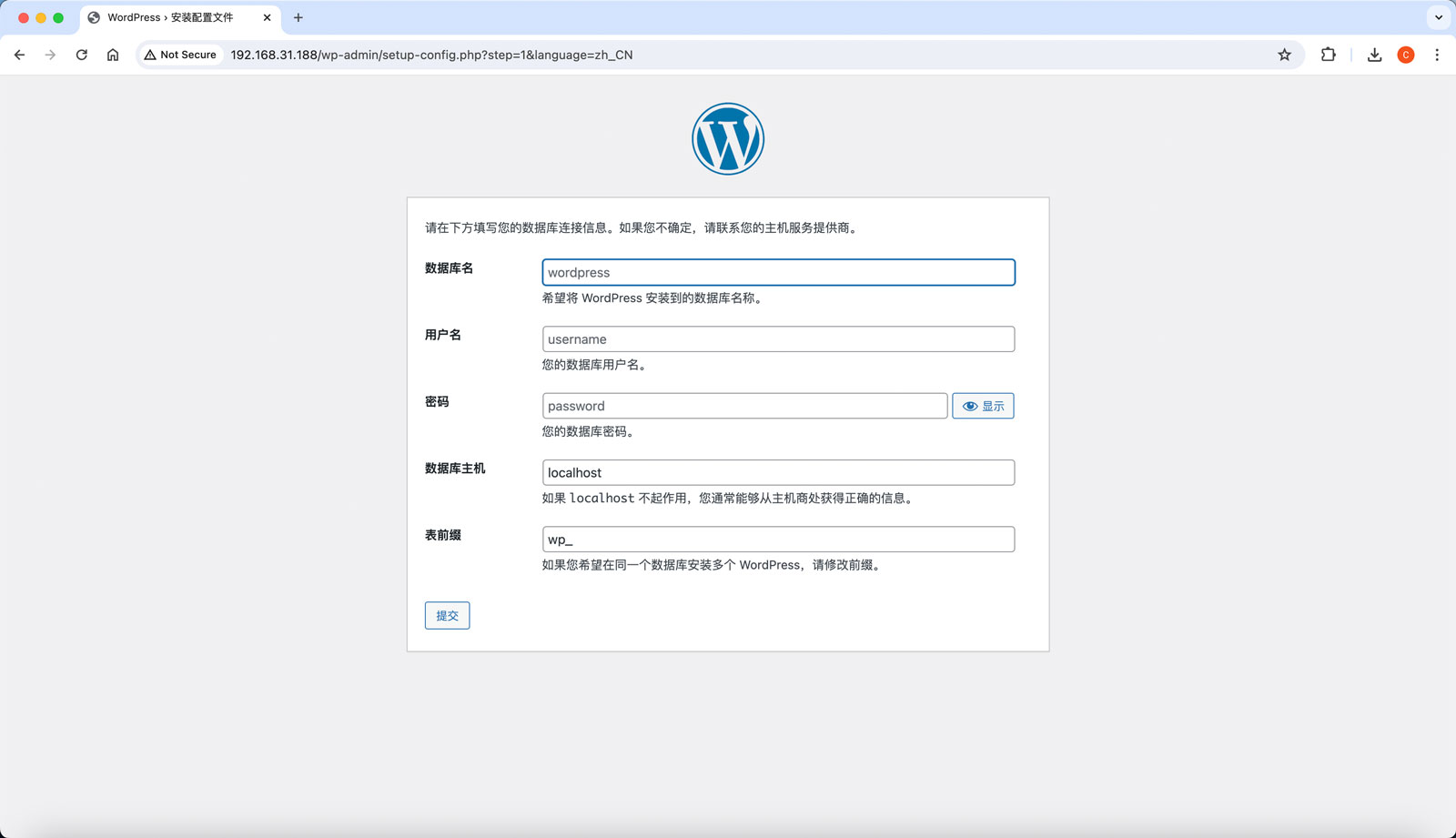The width and height of the screenshot is (1456, 838).
Task: Close the WordPress setup tab
Action: click(267, 17)
